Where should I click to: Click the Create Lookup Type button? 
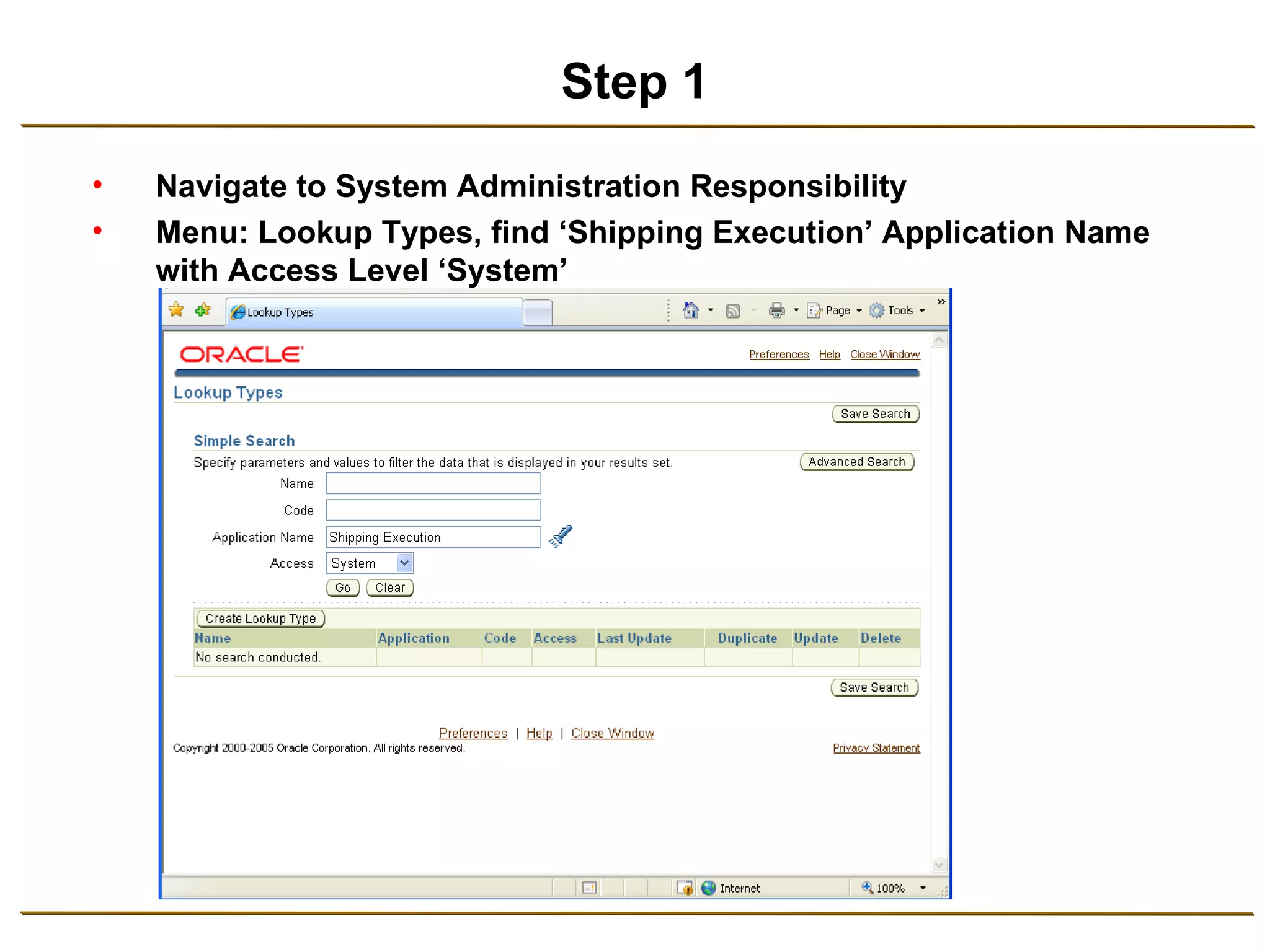pyautogui.click(x=260, y=619)
